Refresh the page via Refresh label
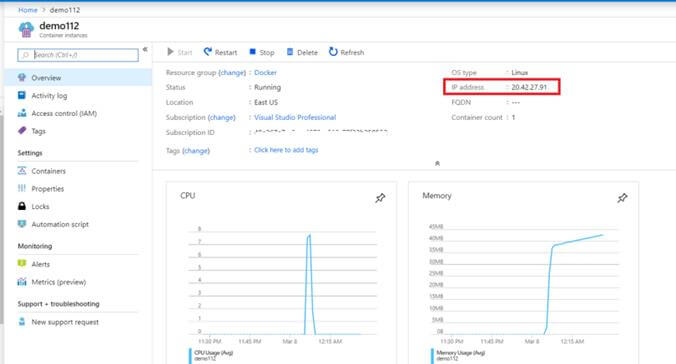Screen dimensions: 676x364 pos(352,53)
